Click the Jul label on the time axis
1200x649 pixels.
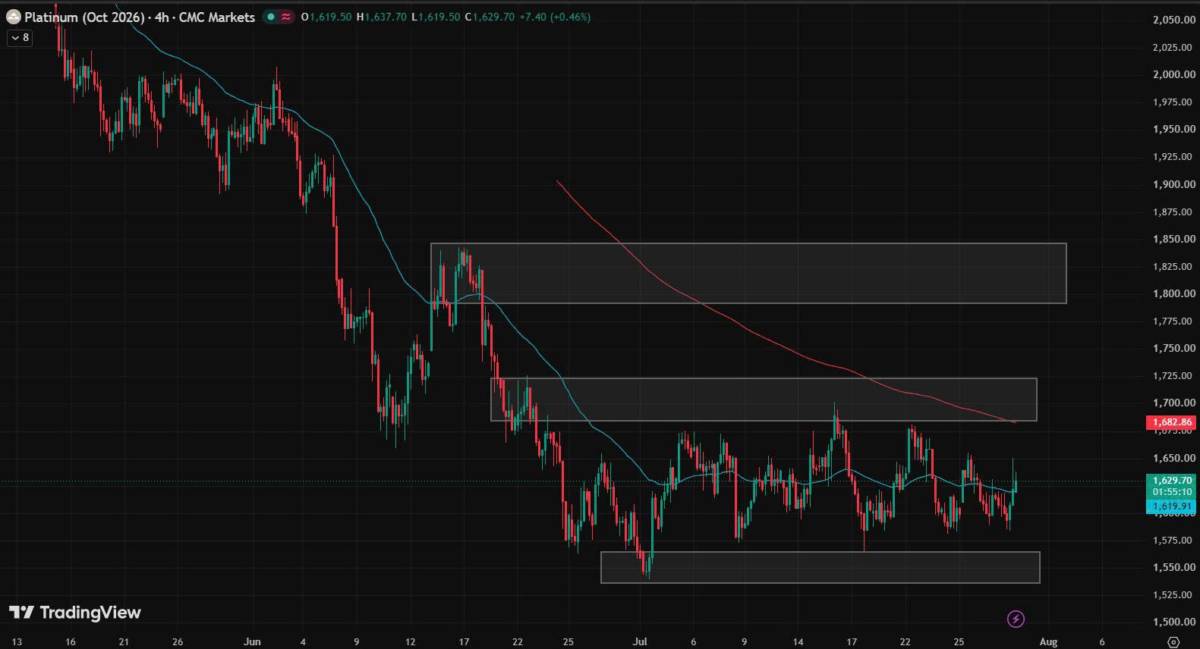point(638,641)
